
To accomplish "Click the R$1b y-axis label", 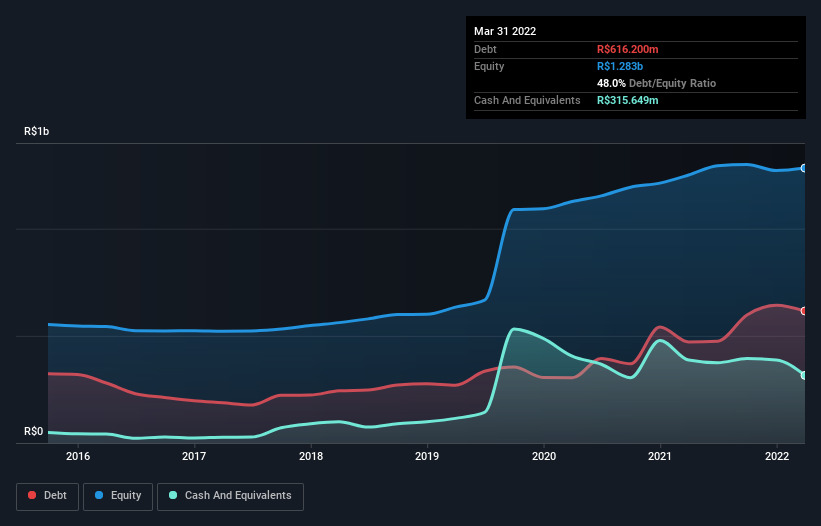I will 37,131.
